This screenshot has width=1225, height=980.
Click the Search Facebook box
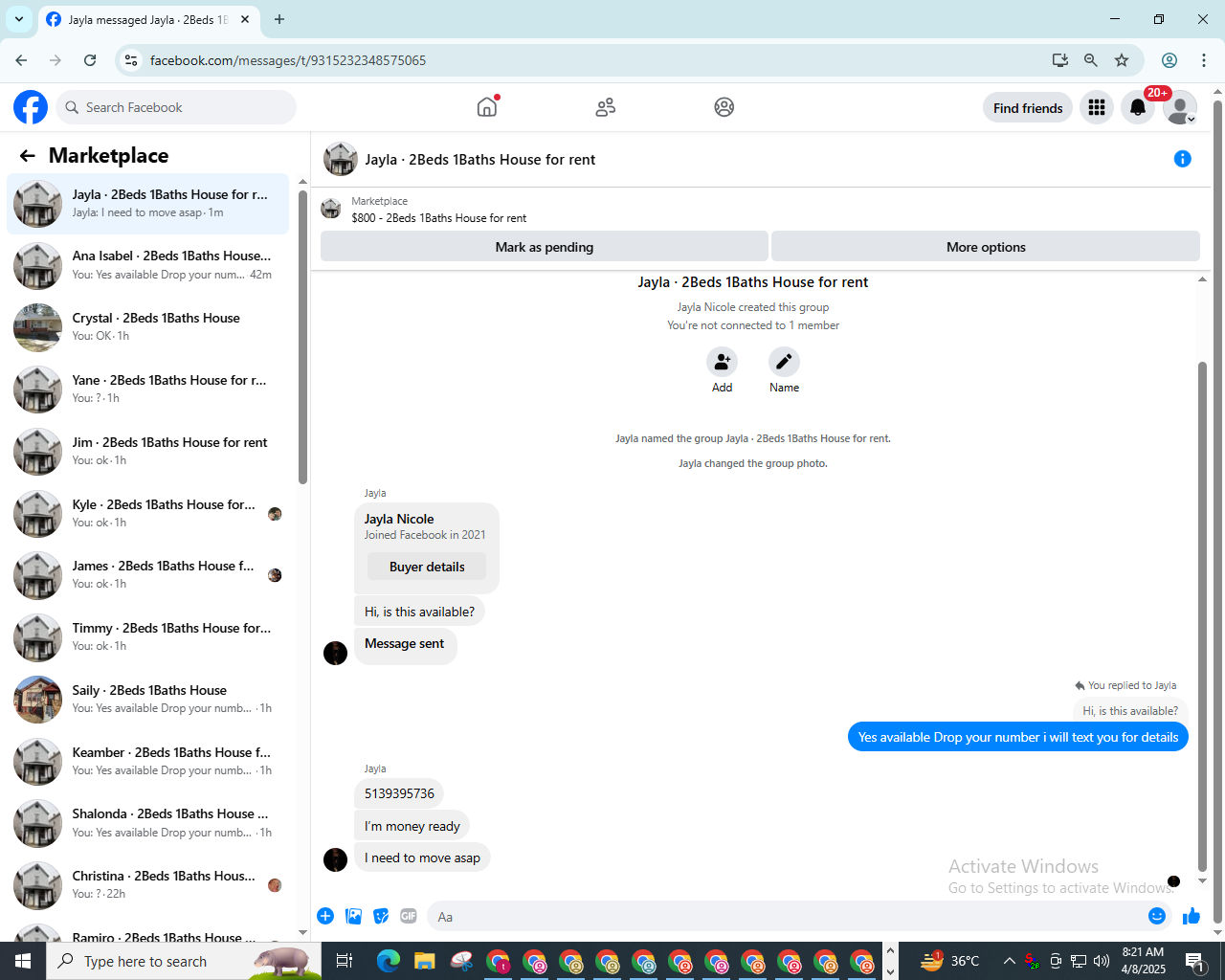(177, 107)
